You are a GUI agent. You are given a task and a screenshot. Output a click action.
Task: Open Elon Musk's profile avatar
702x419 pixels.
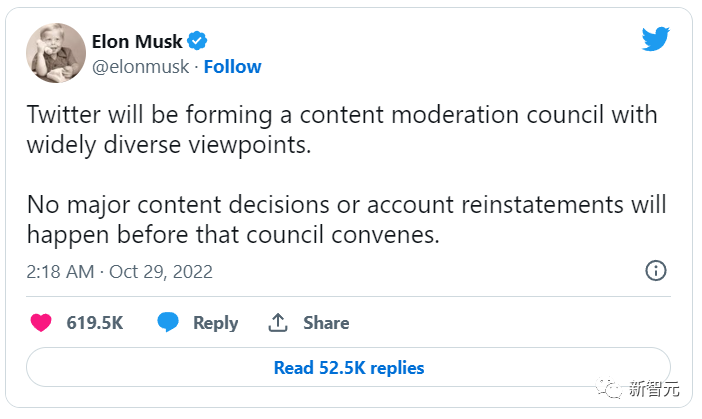(55, 51)
